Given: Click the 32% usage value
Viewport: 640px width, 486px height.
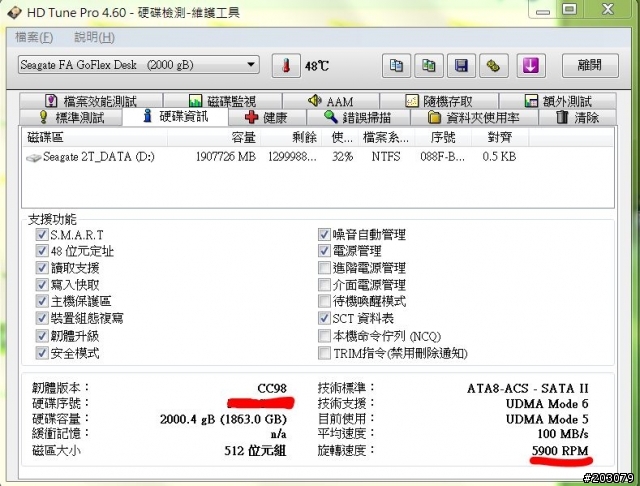Looking at the screenshot, I should [x=342, y=157].
